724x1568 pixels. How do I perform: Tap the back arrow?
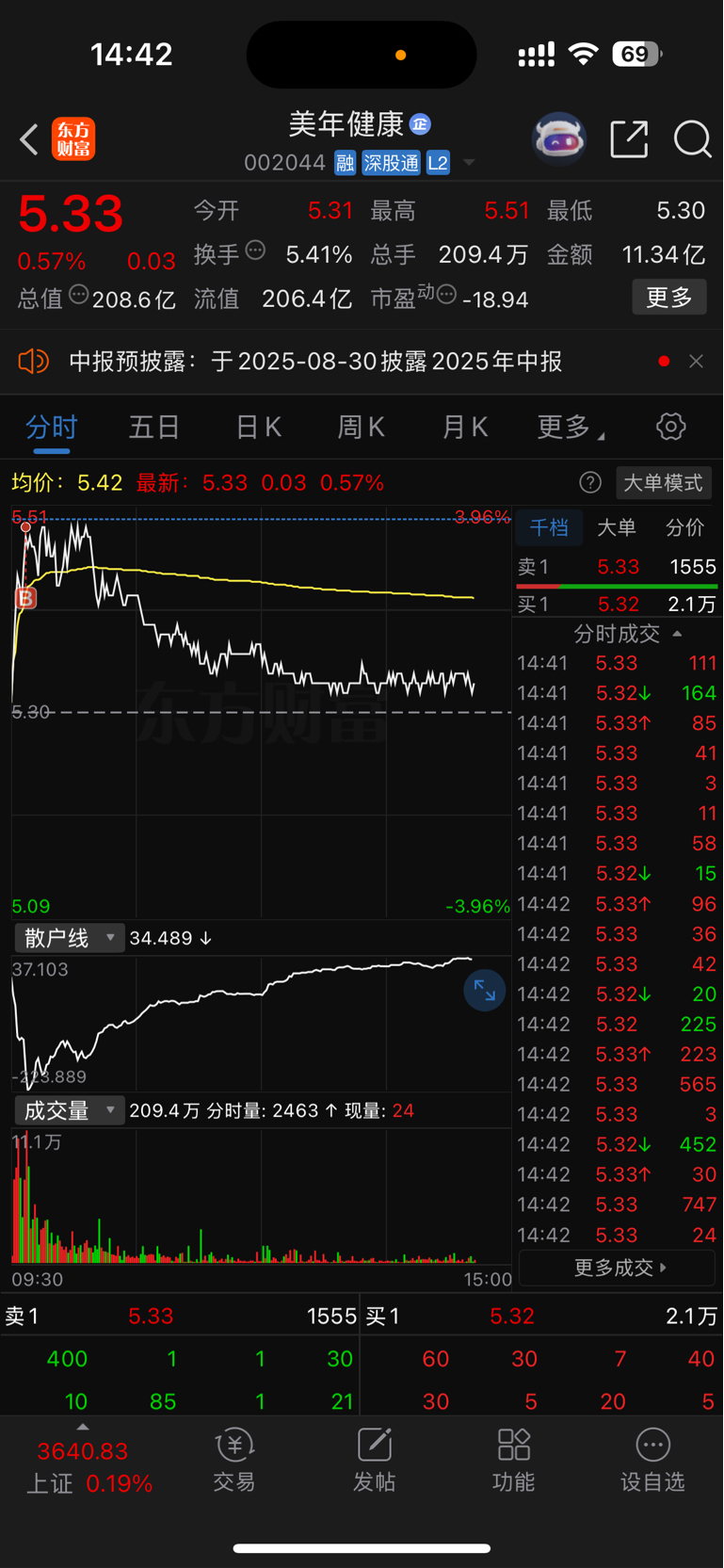coord(29,140)
